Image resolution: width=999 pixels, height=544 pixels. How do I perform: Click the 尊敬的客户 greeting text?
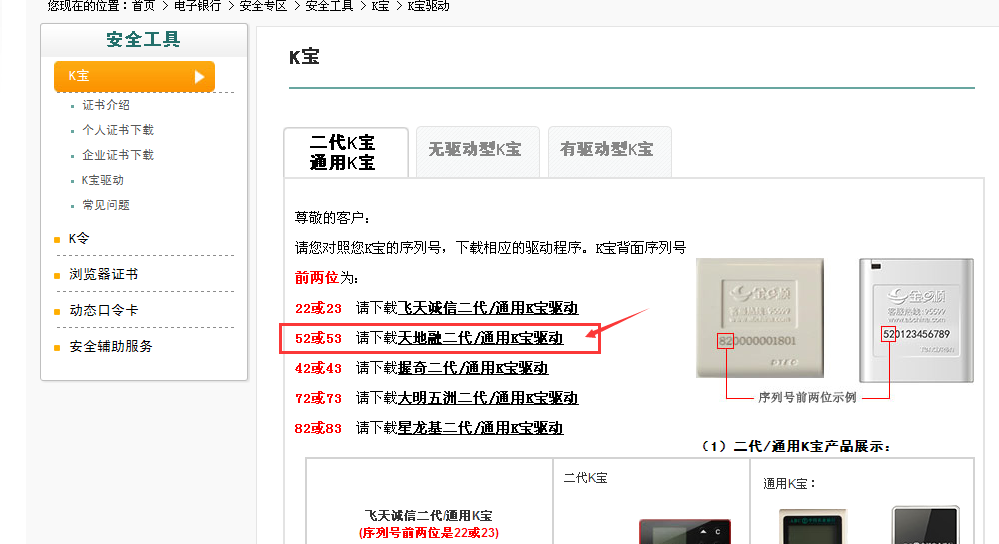tap(333, 218)
